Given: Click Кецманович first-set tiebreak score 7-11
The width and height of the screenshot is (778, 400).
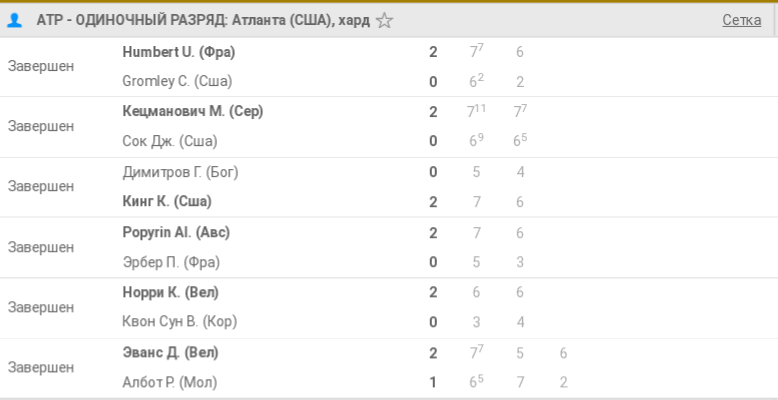Looking at the screenshot, I should (476, 111).
